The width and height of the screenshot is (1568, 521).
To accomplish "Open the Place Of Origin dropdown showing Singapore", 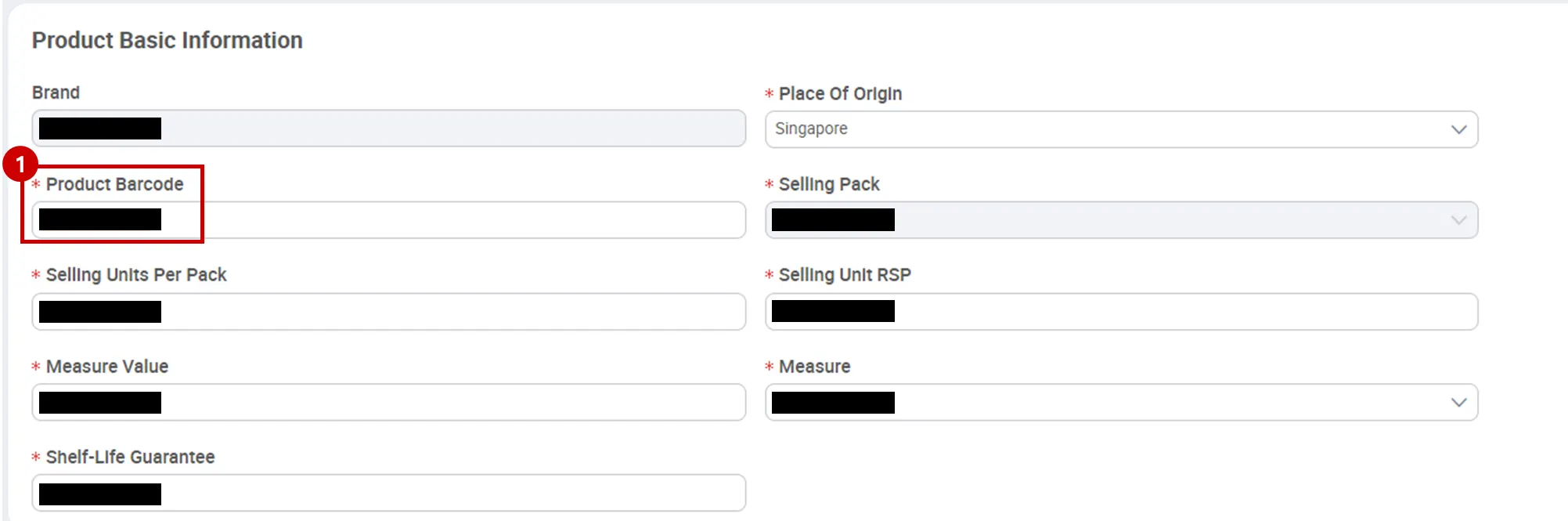I will point(1096,129).
